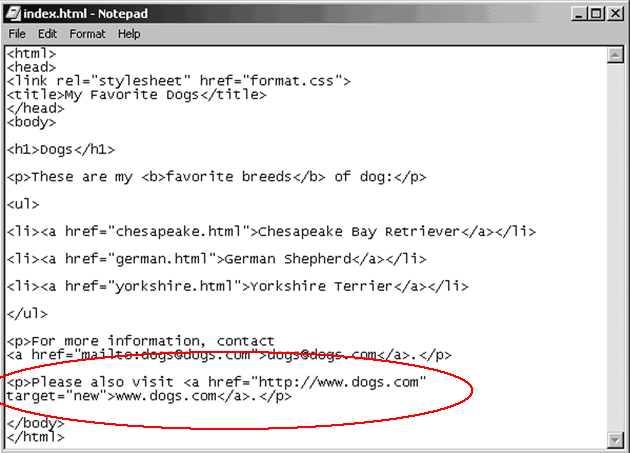Open the File menu

pyautogui.click(x=17, y=34)
